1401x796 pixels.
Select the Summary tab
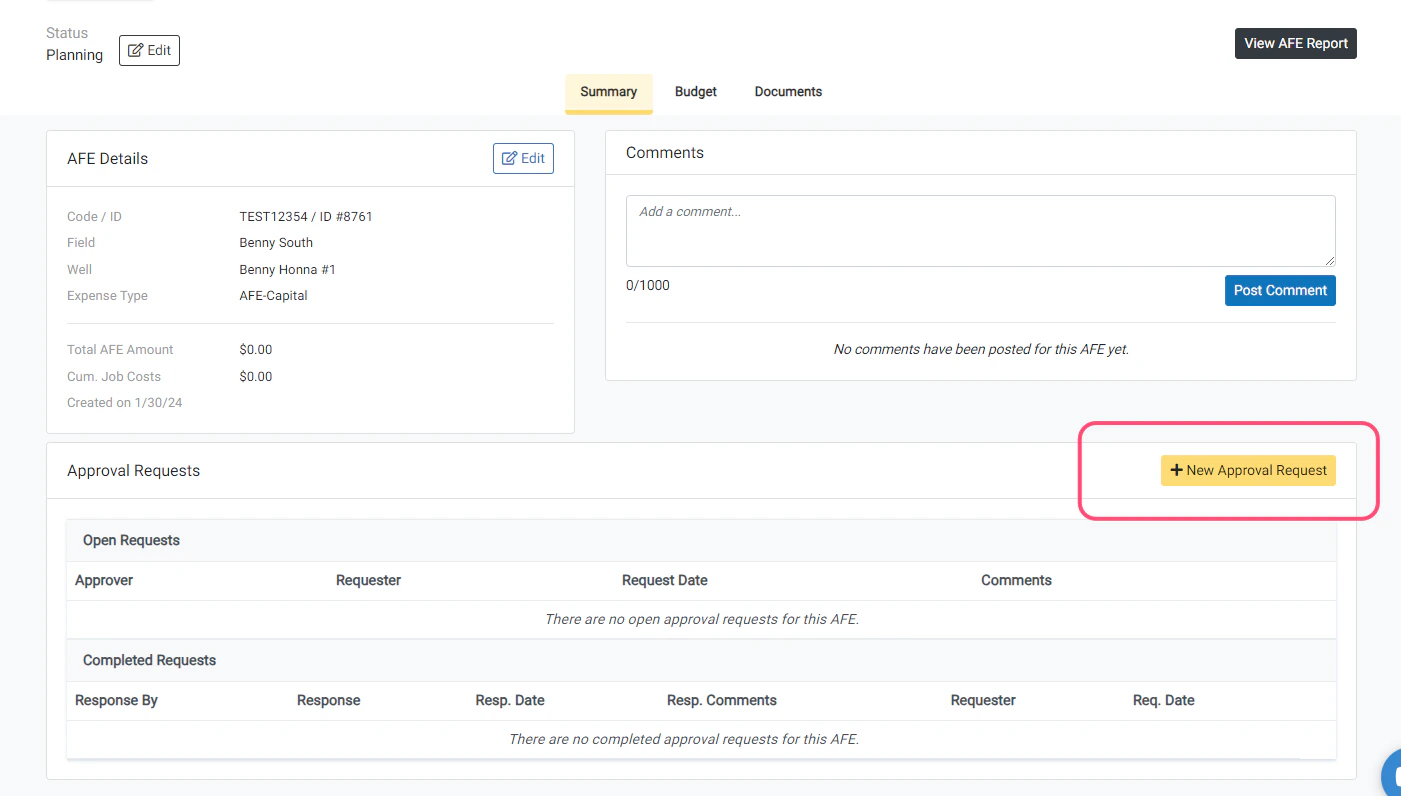tap(608, 91)
